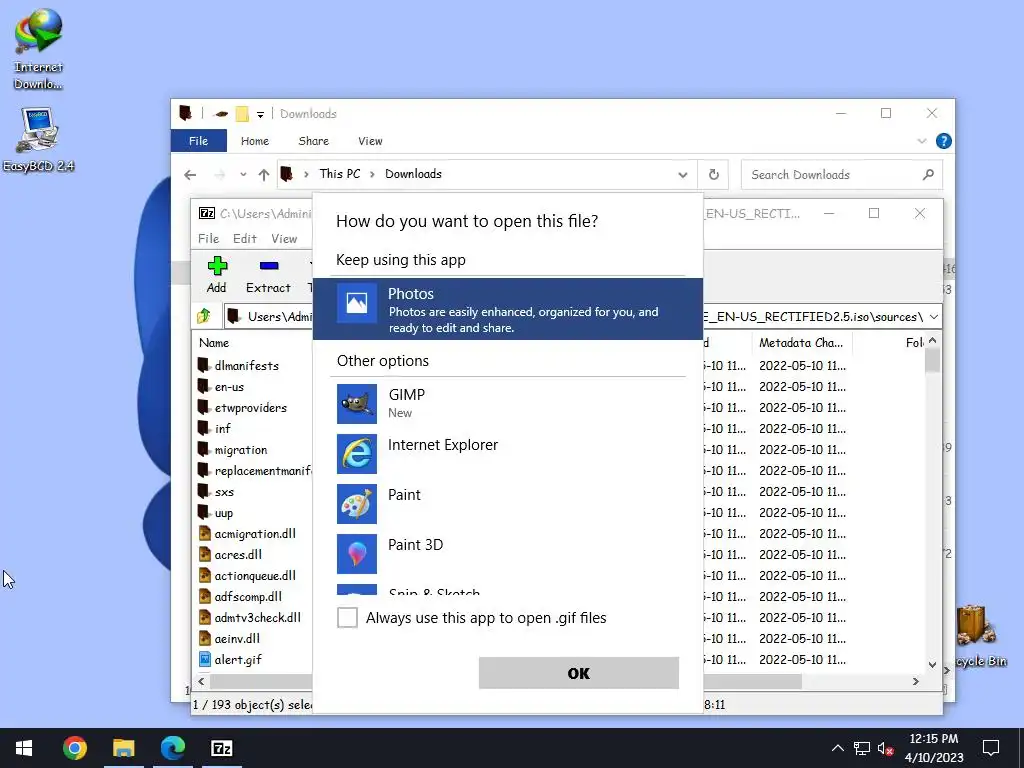Image resolution: width=1024 pixels, height=768 pixels.
Task: Open Internet Download Manager desktop icon
Action: [x=38, y=49]
